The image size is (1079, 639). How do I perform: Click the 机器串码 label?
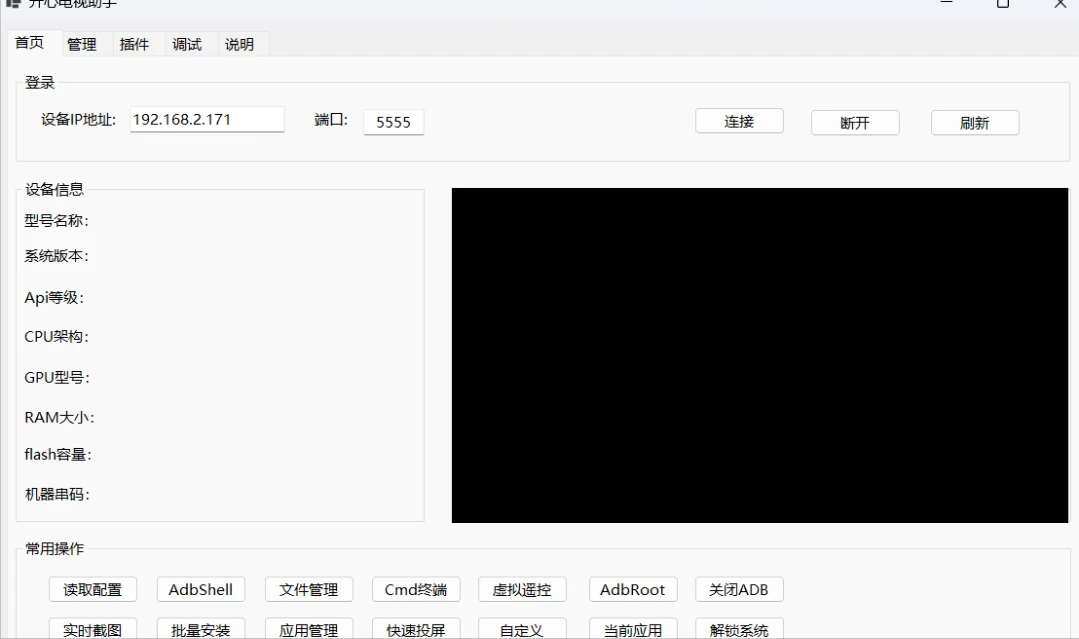coord(57,495)
